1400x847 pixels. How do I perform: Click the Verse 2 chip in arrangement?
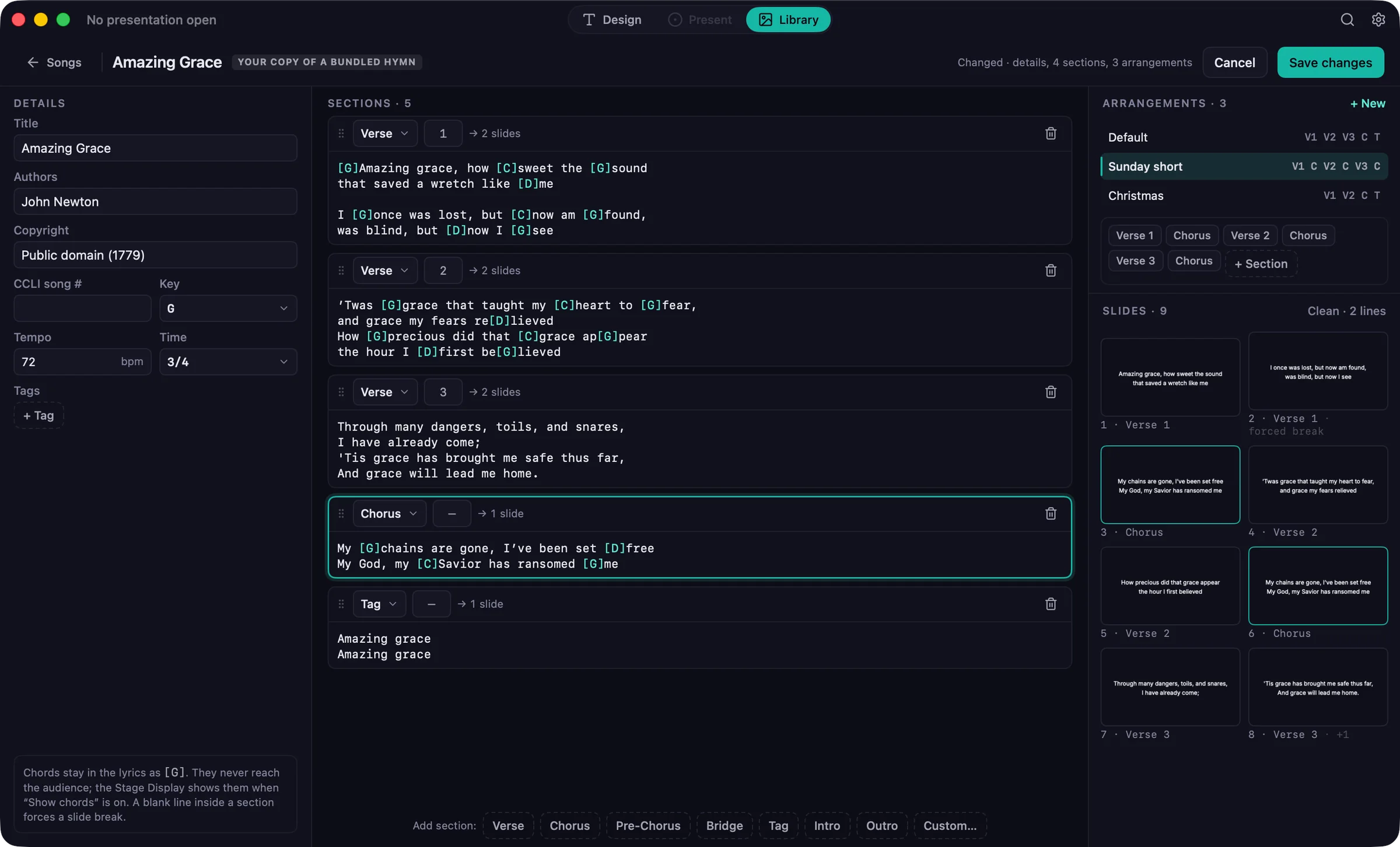point(1250,236)
